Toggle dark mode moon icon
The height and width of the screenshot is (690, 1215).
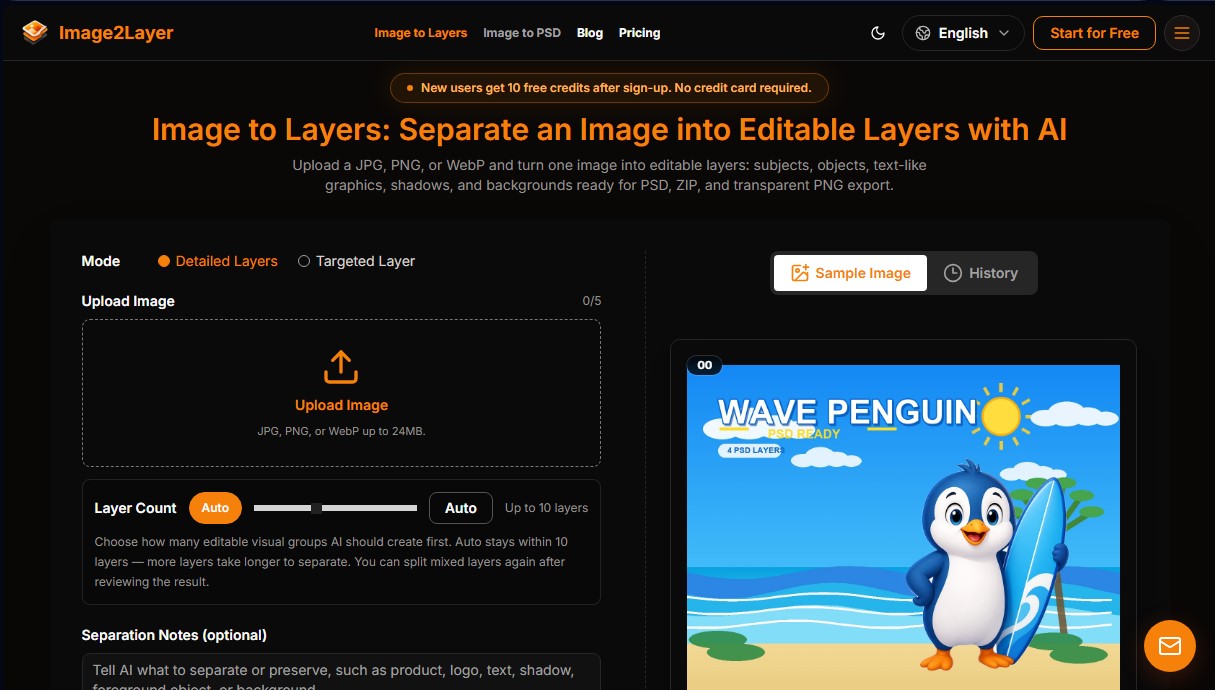878,33
